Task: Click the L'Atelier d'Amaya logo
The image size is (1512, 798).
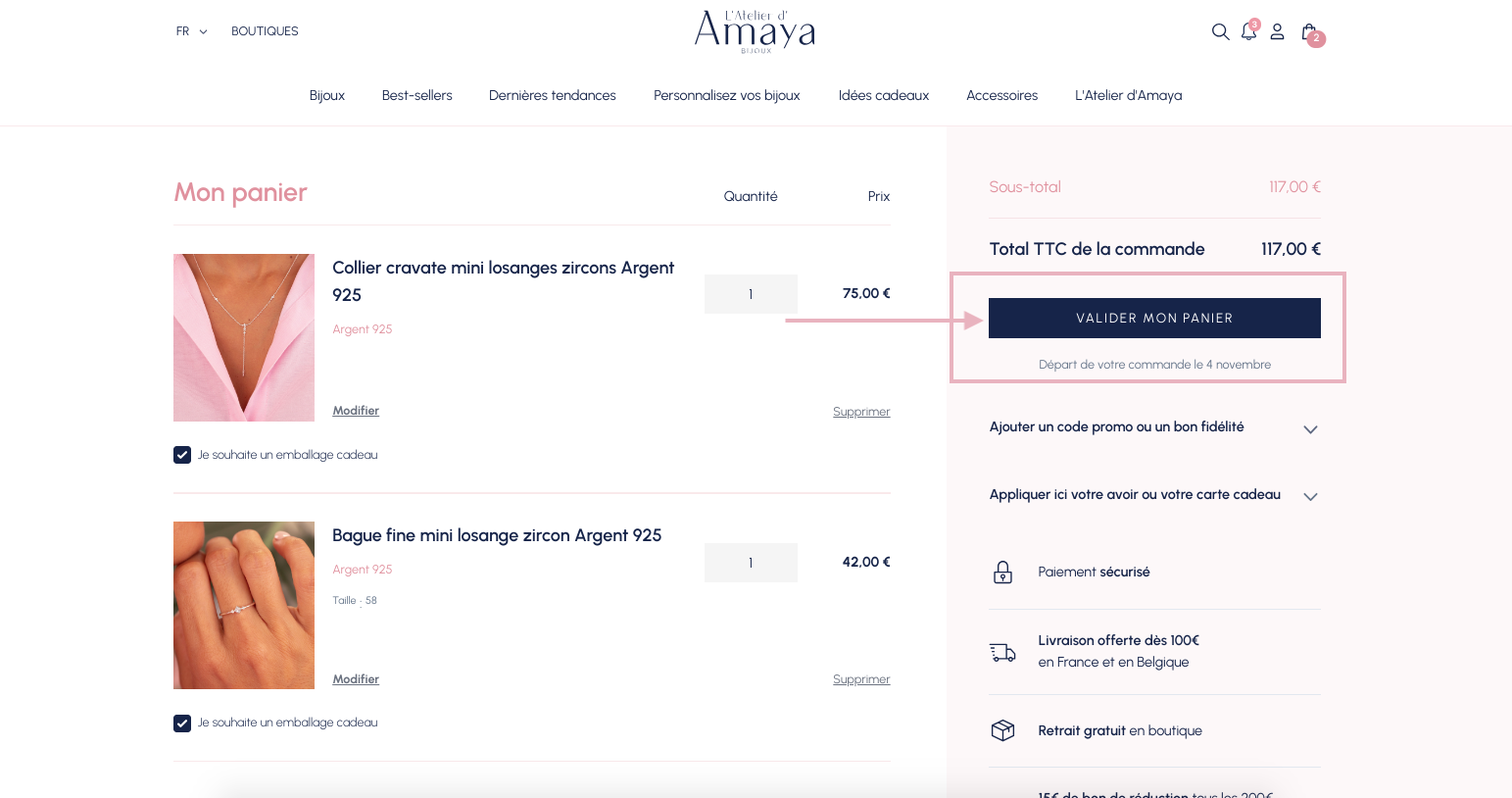Action: (x=755, y=31)
